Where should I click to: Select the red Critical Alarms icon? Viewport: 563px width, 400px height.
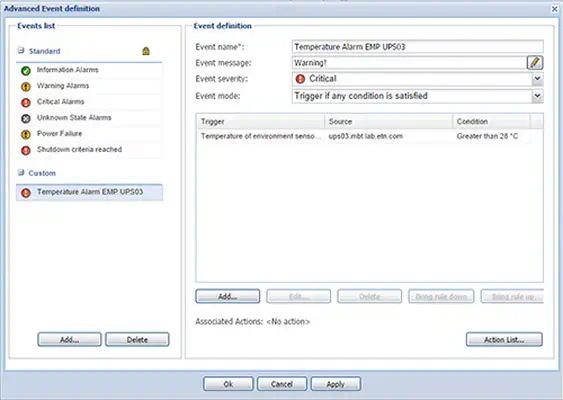(x=26, y=103)
